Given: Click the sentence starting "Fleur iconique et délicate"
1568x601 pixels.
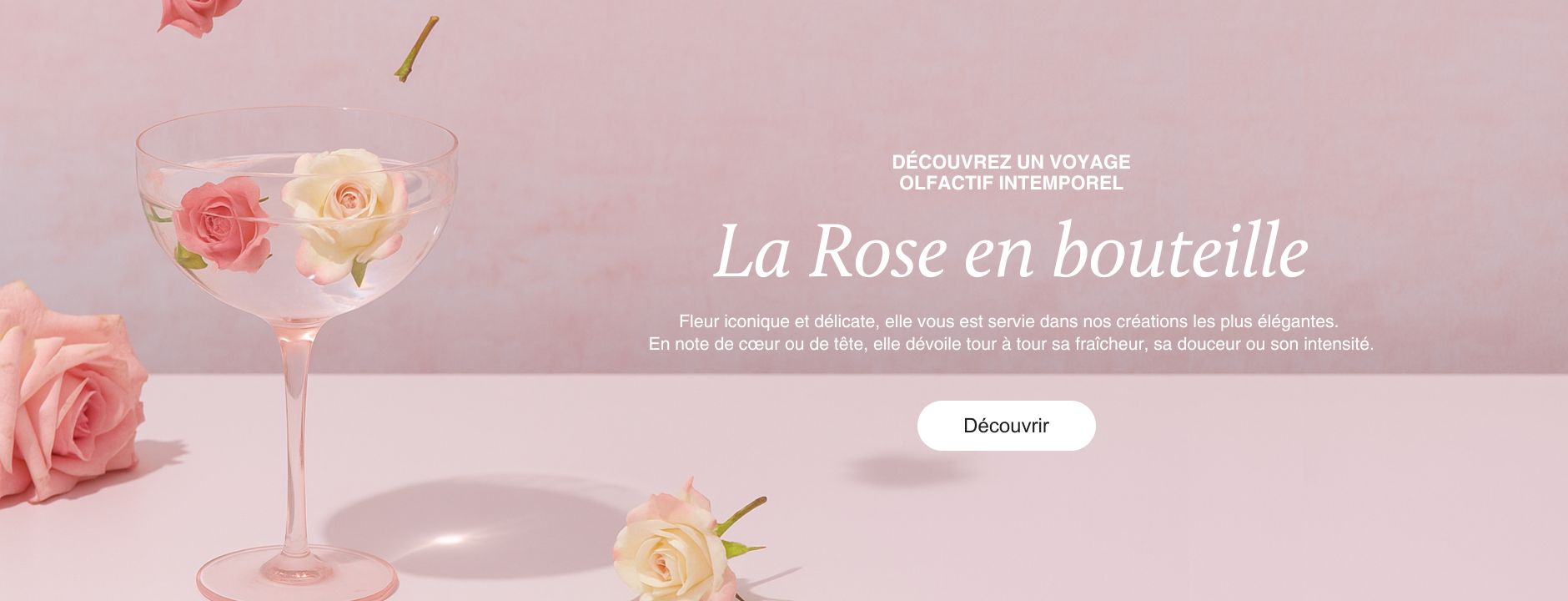Looking at the screenshot, I should coord(1008,321).
